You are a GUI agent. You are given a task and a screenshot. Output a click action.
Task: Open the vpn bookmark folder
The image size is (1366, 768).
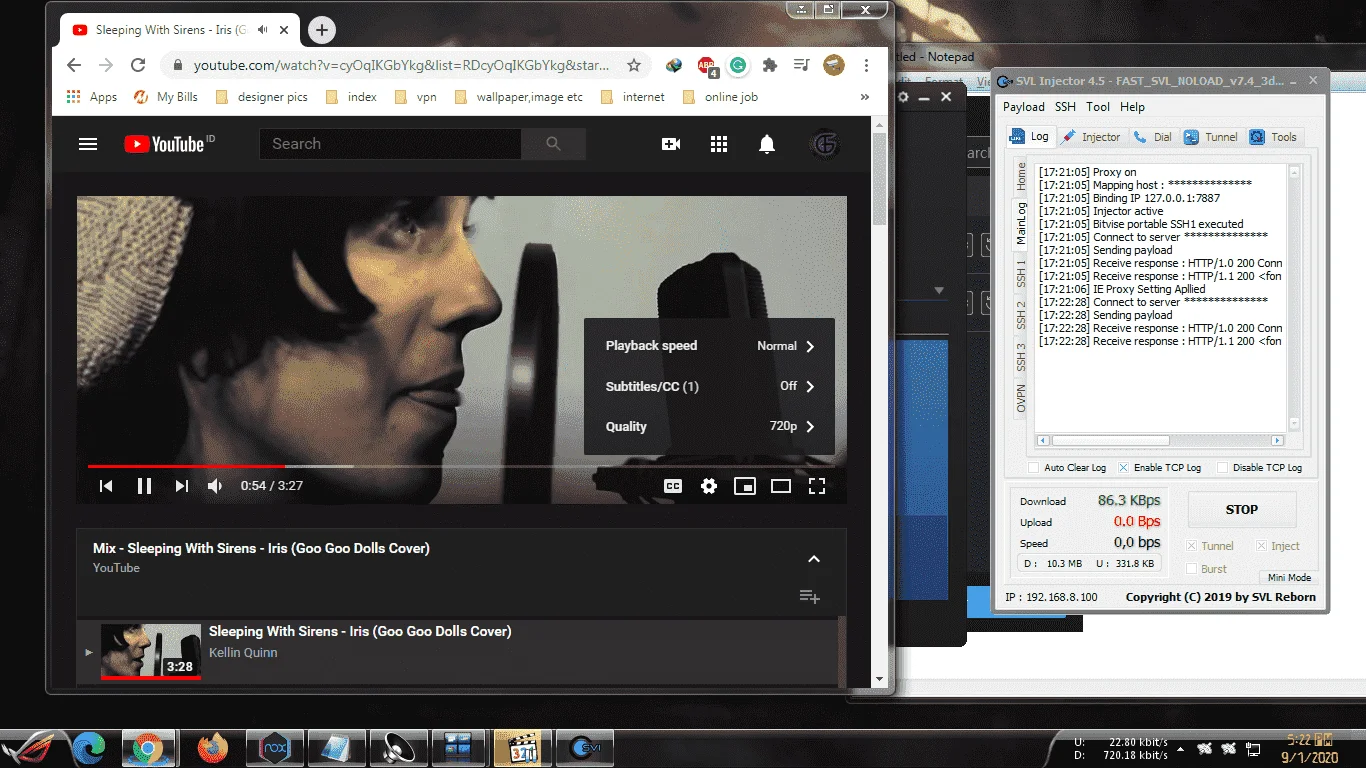(416, 97)
